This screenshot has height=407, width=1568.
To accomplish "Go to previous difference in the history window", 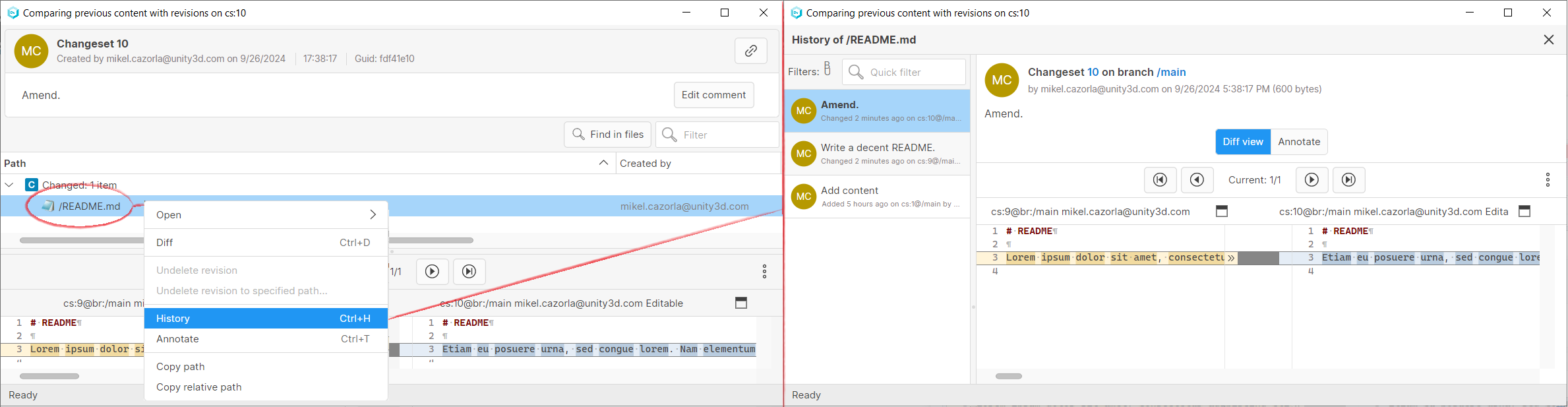I will [x=1197, y=180].
